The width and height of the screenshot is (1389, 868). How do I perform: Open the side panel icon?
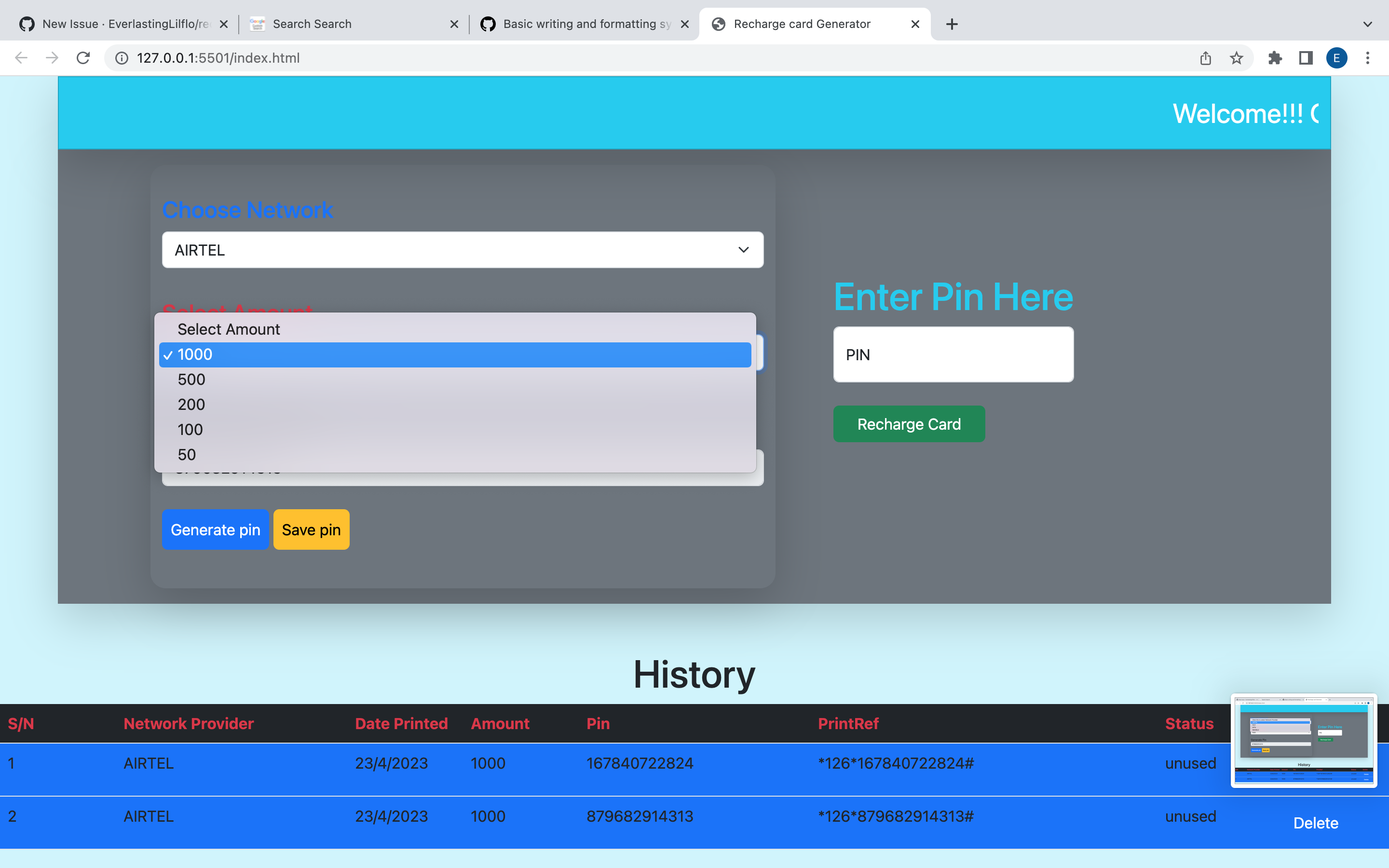1305,57
